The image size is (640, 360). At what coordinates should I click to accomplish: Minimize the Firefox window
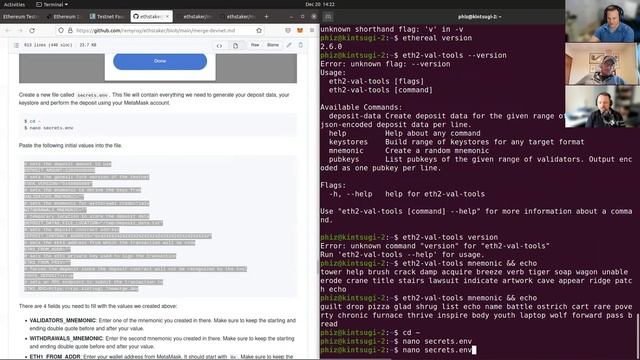coord(291,17)
